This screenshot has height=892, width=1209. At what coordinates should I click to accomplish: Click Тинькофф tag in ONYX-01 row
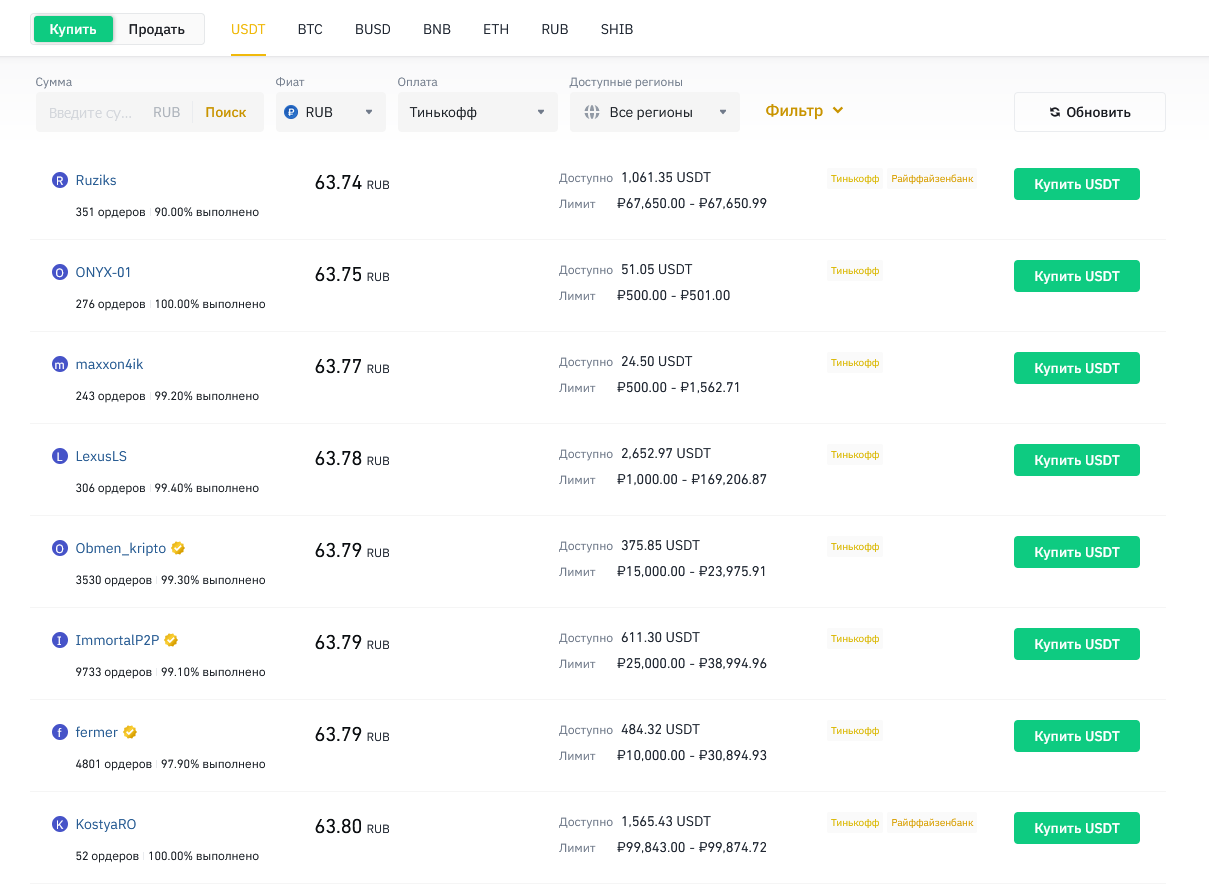tap(855, 271)
